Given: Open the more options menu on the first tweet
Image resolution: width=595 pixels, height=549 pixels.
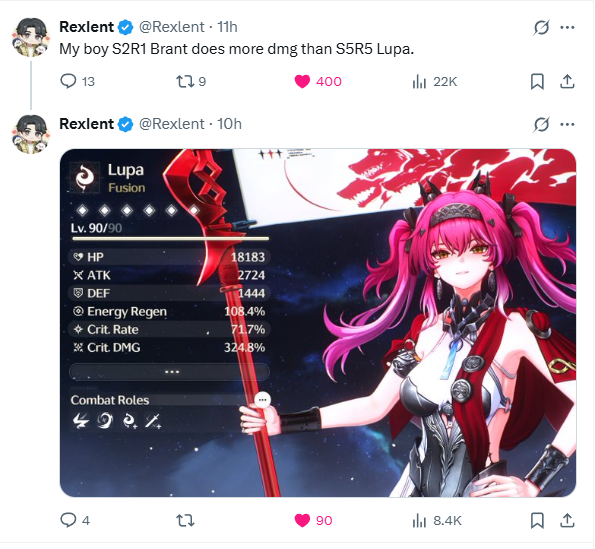Looking at the screenshot, I should point(567,27).
